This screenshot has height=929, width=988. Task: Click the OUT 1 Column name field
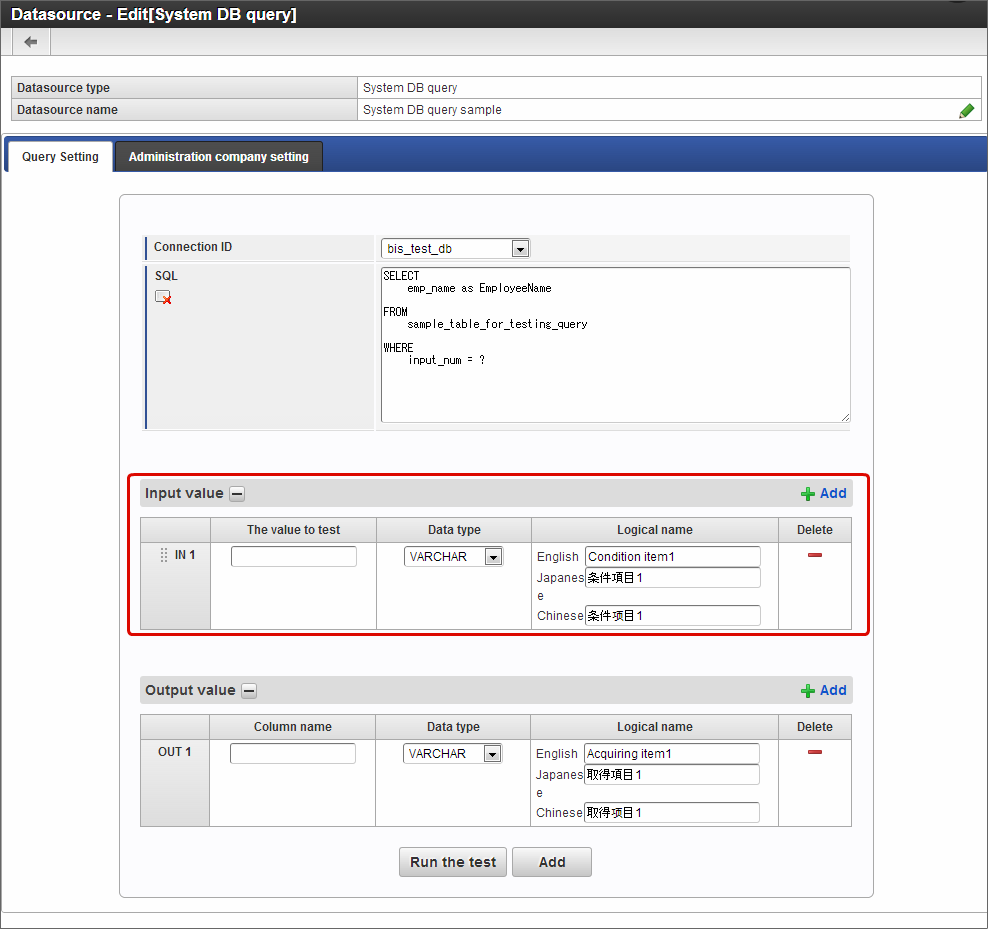point(293,753)
